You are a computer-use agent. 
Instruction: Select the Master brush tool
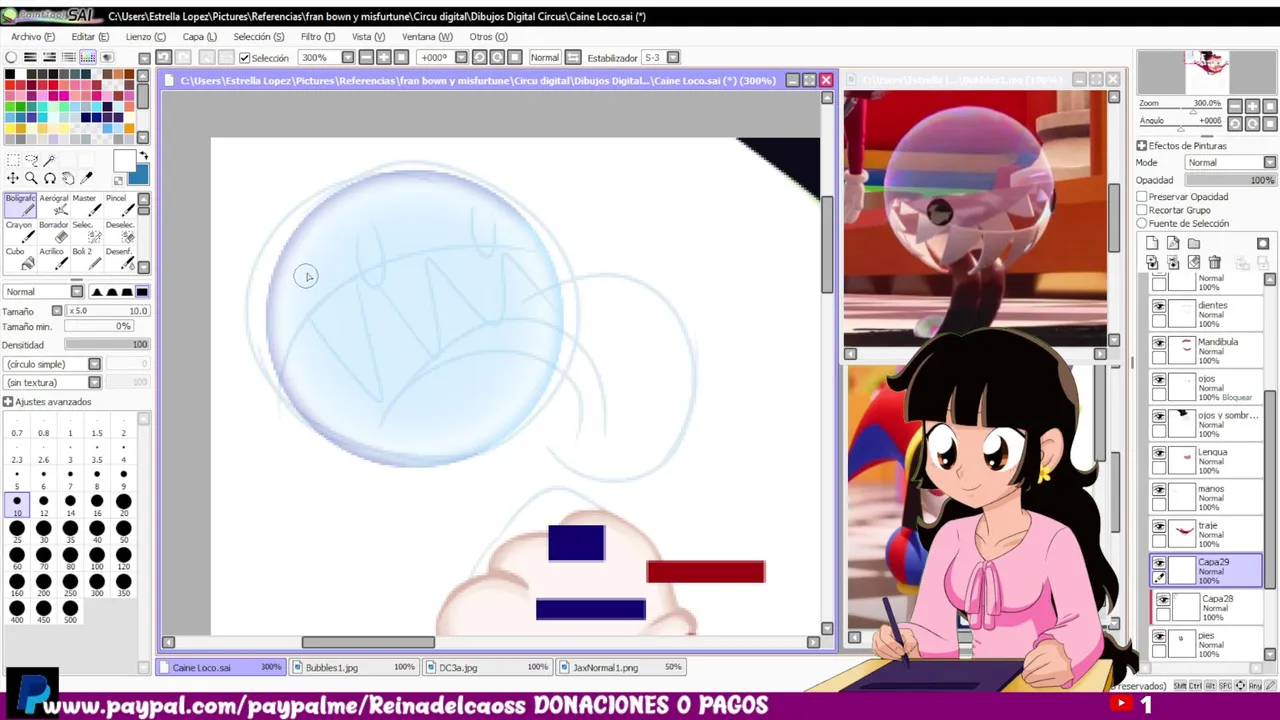pos(85,205)
